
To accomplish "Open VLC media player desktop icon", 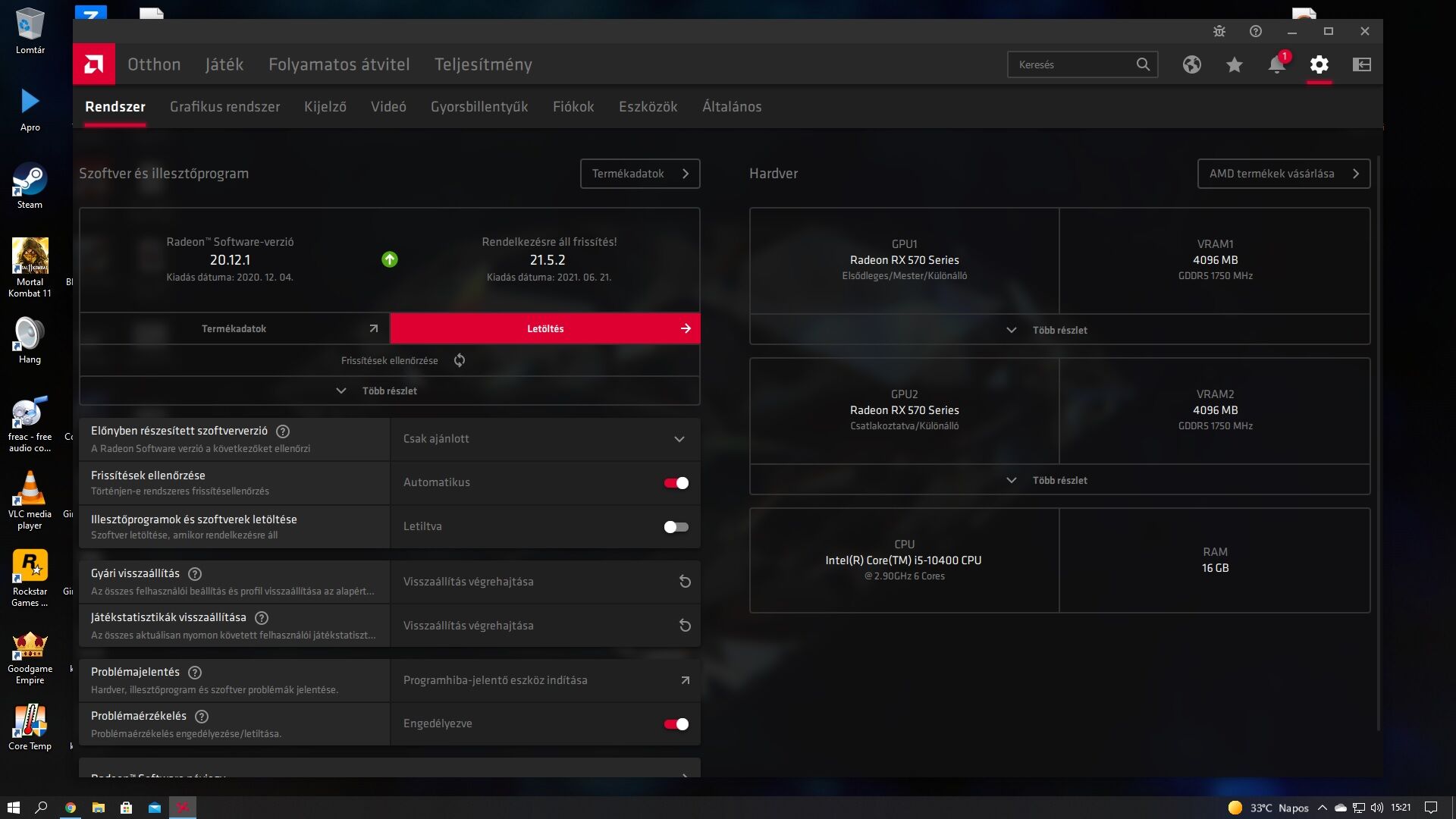I will (30, 499).
